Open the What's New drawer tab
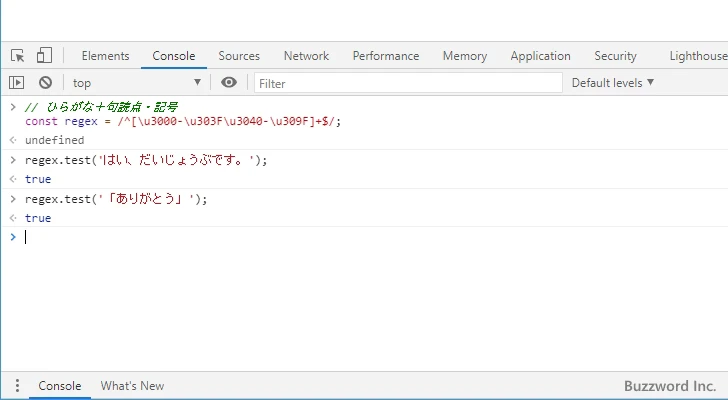 click(132, 386)
